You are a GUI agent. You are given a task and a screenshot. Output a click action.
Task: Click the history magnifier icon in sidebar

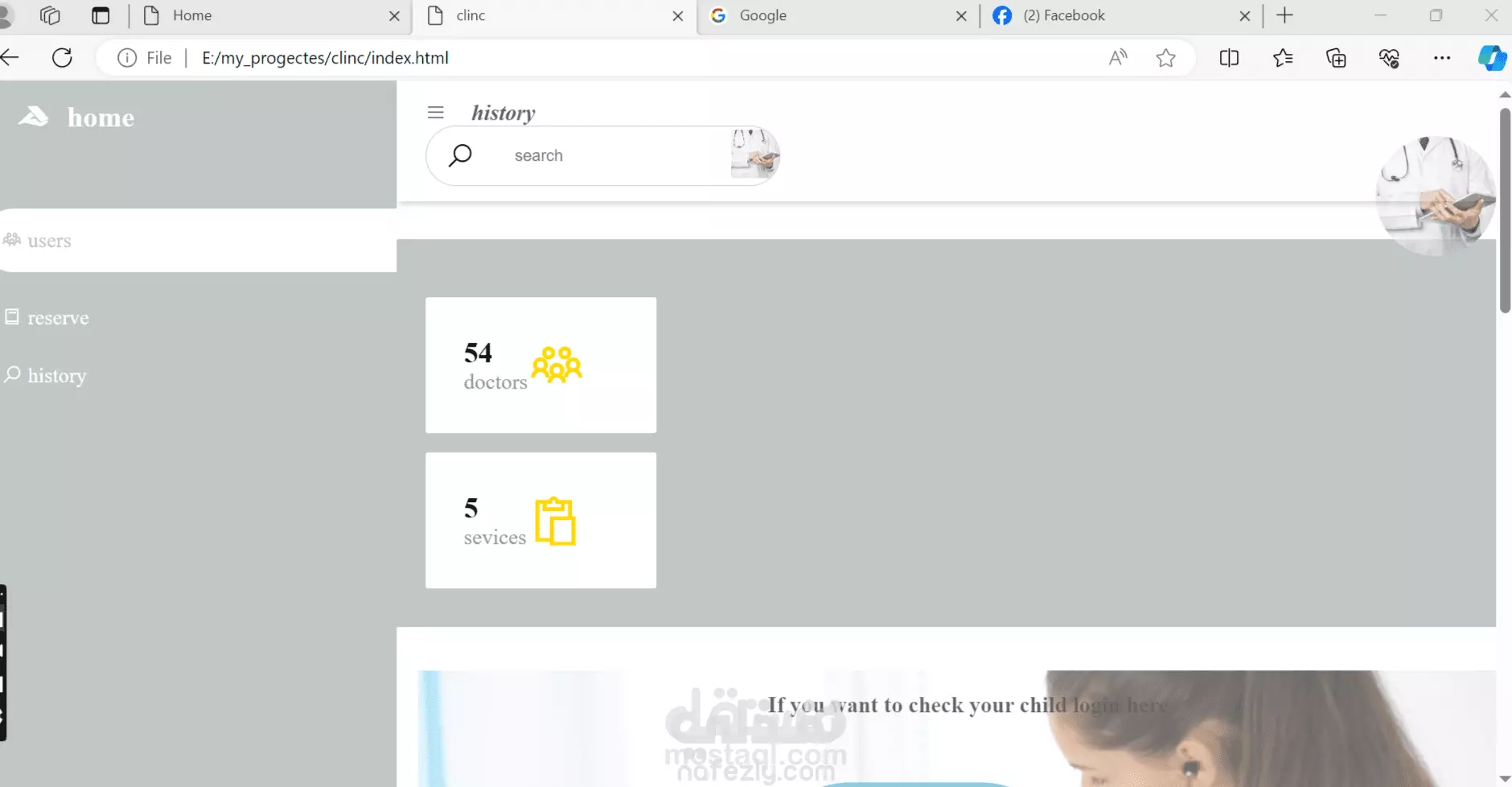point(12,374)
